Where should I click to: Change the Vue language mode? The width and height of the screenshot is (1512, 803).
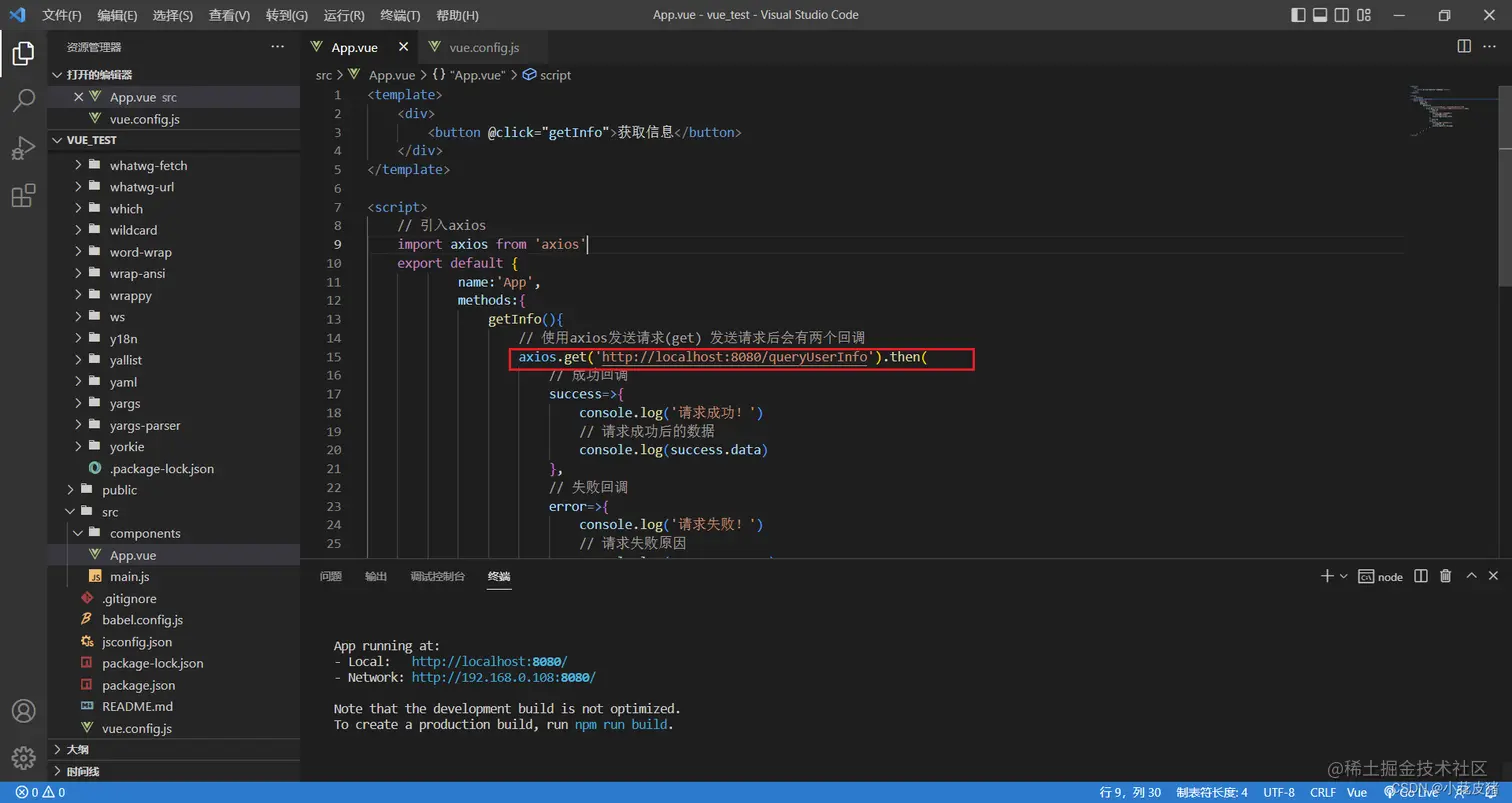tap(1357, 792)
